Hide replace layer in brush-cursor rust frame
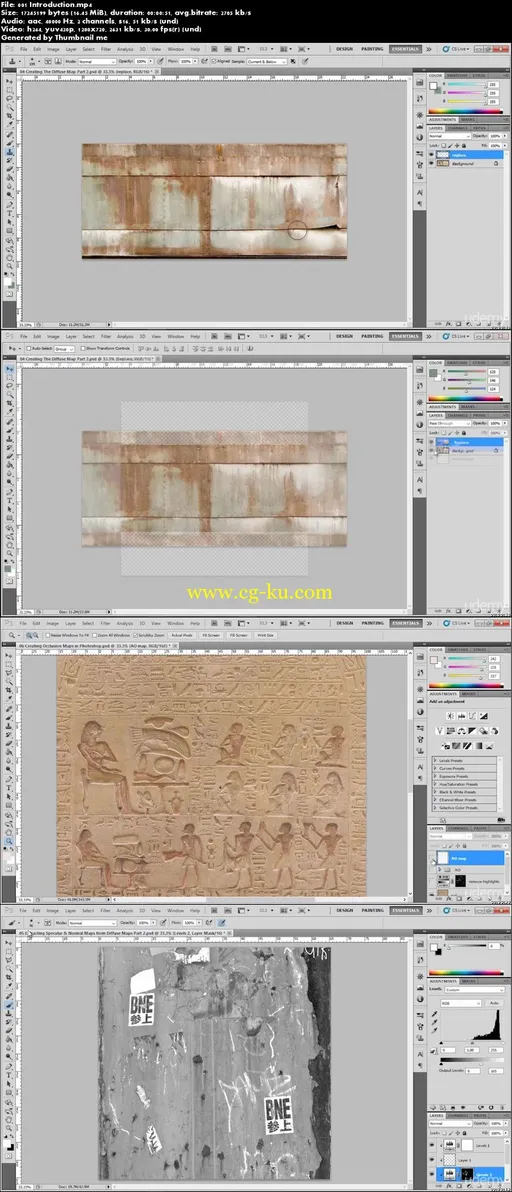The height and width of the screenshot is (1192, 512). (x=431, y=154)
